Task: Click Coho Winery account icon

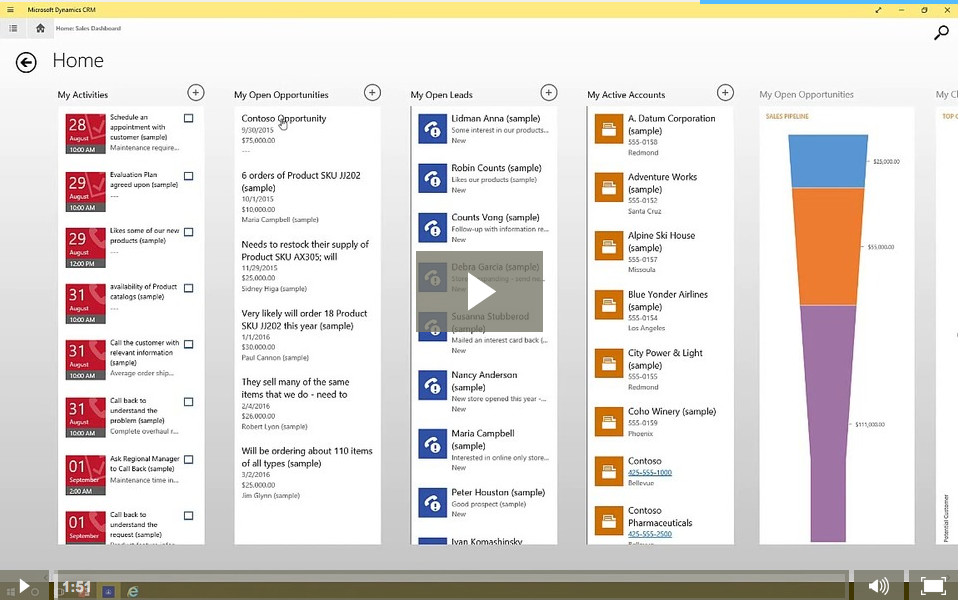Action: pyautogui.click(x=609, y=422)
